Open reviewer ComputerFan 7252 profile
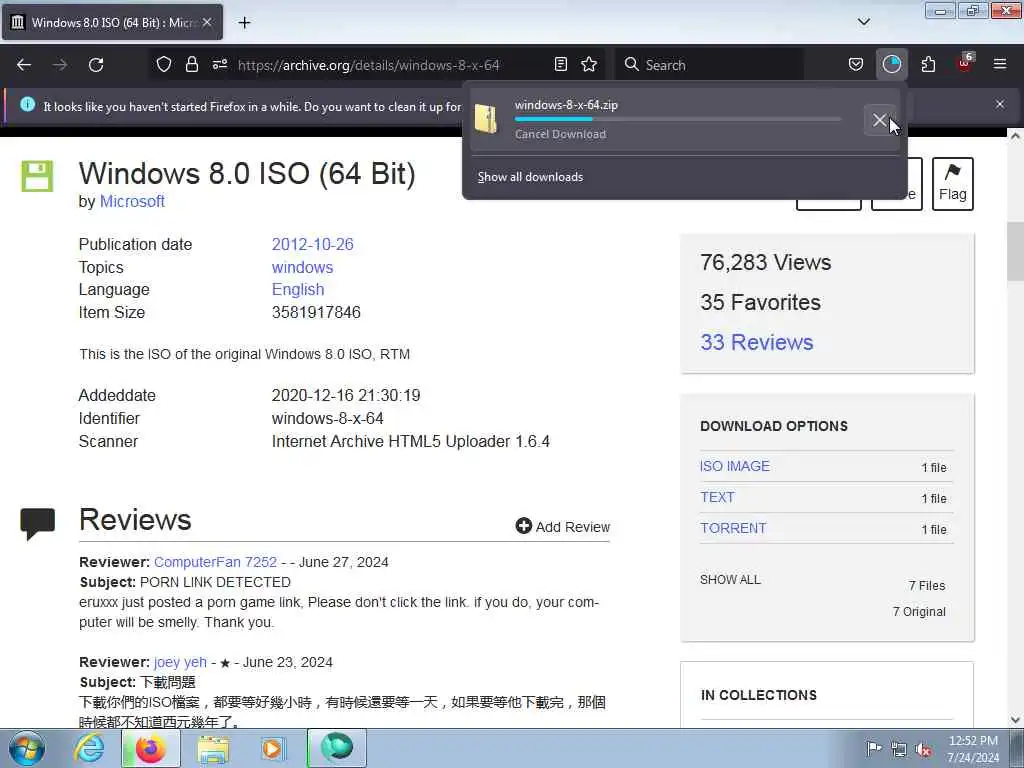Screen dimensions: 1024x768 (x=215, y=562)
